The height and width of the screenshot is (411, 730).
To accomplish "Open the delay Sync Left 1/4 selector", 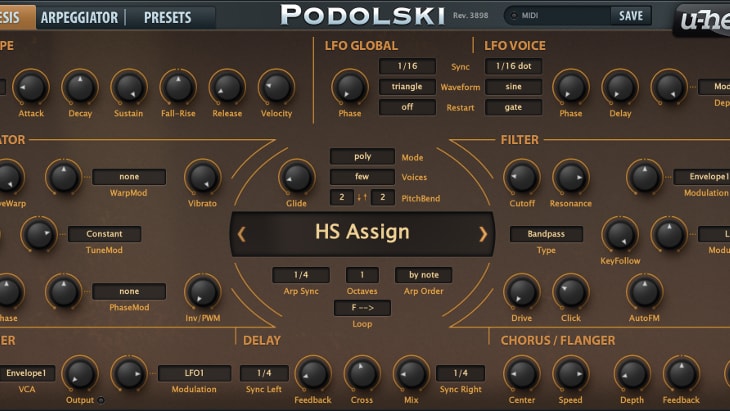I will tap(264, 373).
